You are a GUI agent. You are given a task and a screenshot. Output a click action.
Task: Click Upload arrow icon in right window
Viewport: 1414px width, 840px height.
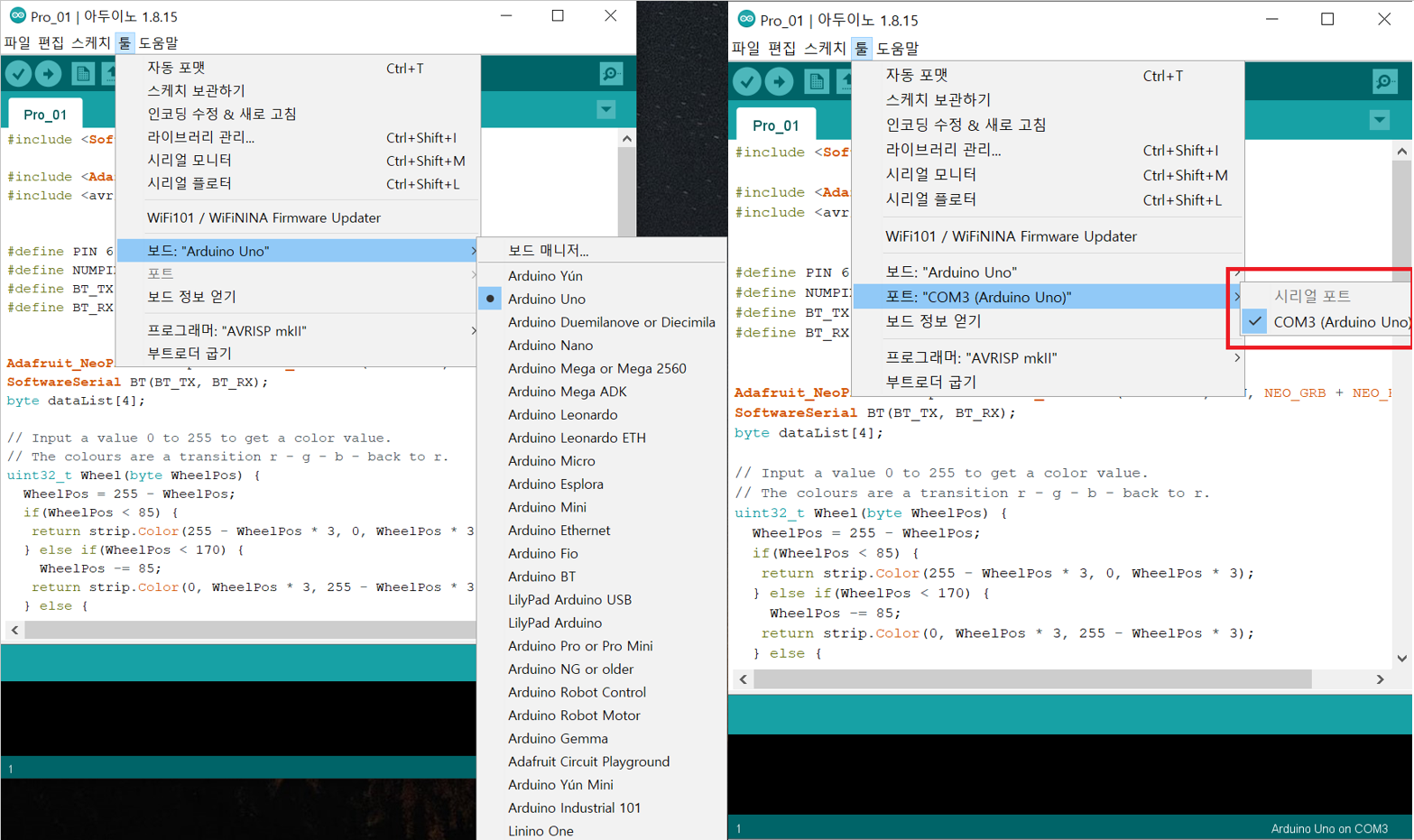click(780, 82)
